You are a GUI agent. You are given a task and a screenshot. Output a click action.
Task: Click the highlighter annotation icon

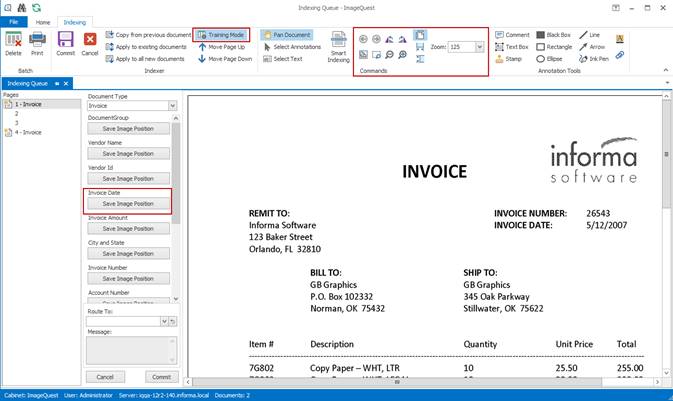620,39
